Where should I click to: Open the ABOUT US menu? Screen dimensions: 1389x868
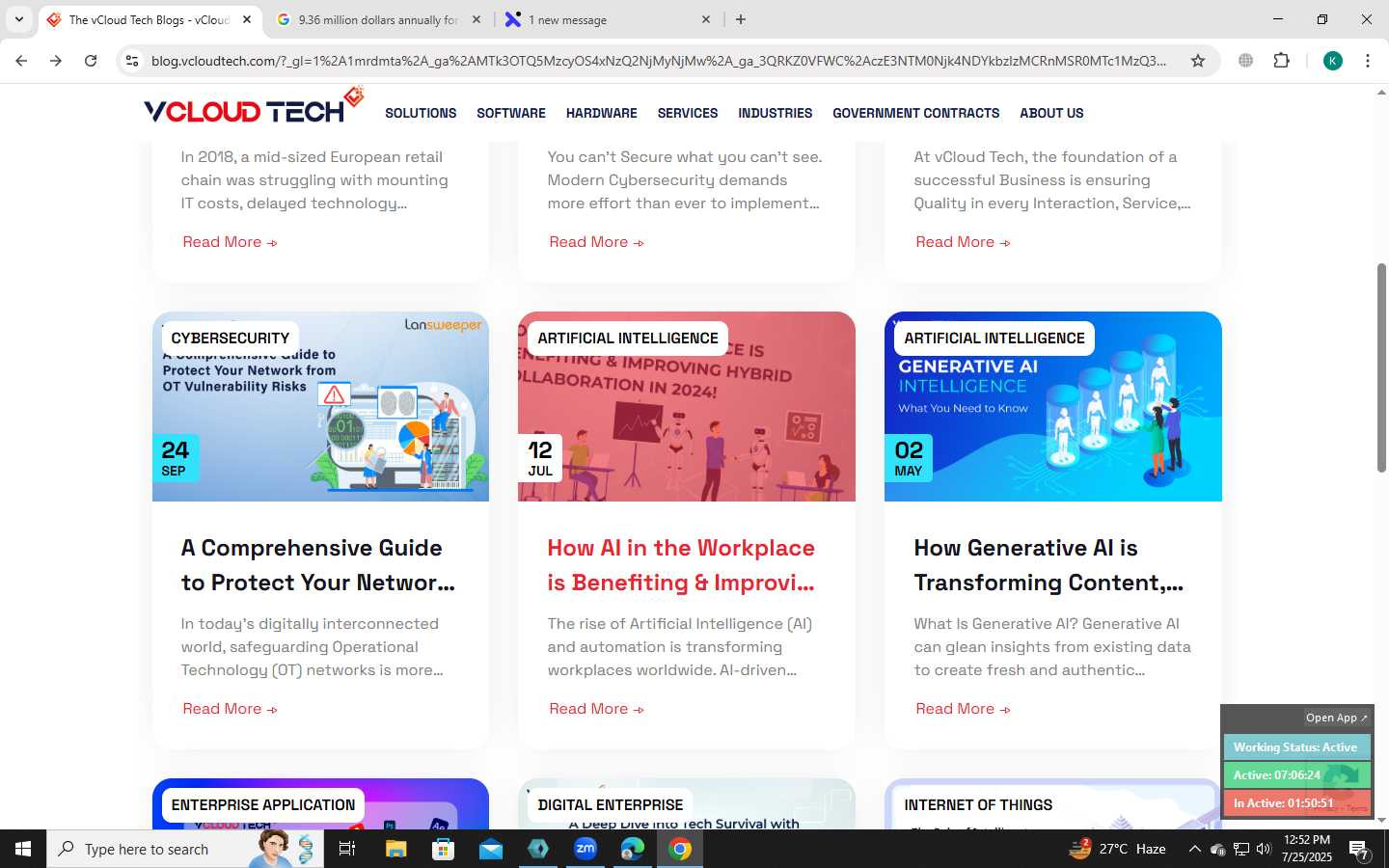coord(1051,113)
